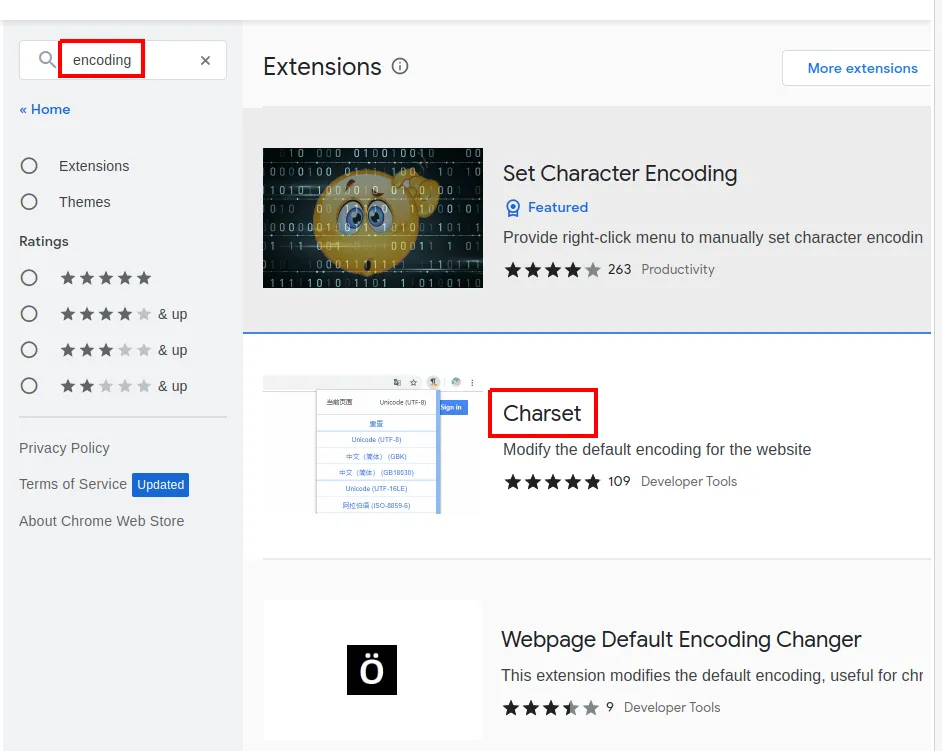The image size is (942, 751).
Task: Click Developer Tools label with 9 ratings
Action: click(672, 707)
